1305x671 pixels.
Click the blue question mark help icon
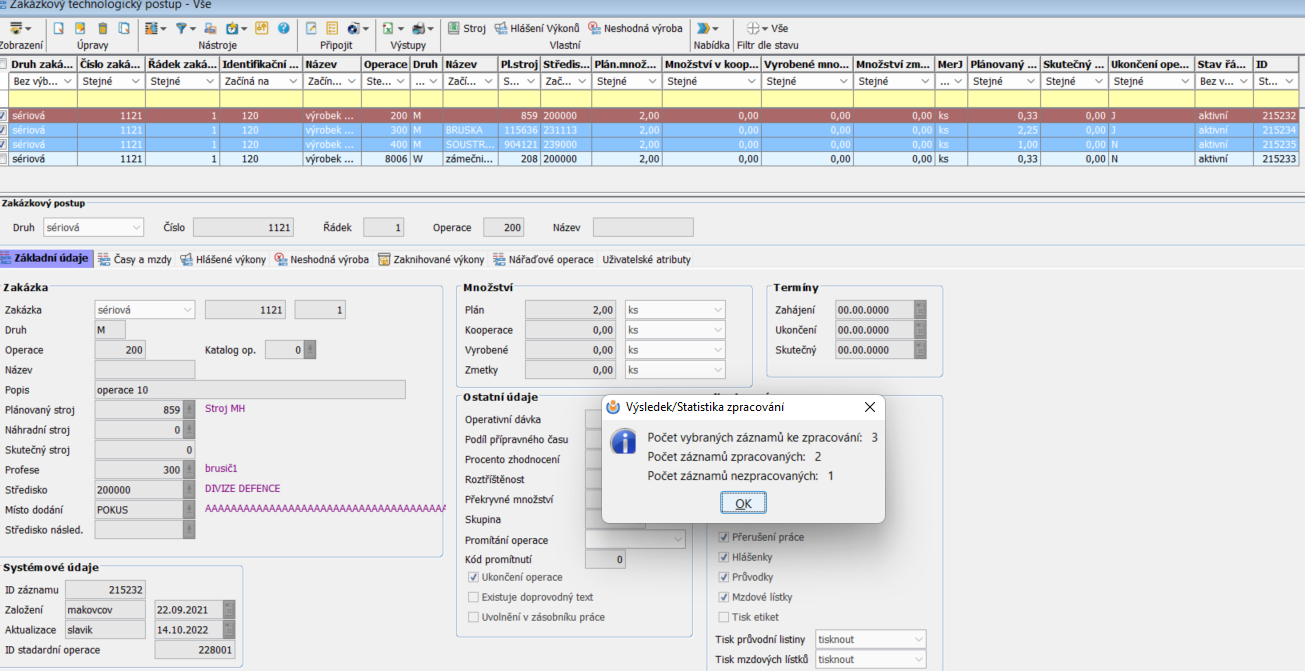click(x=283, y=28)
